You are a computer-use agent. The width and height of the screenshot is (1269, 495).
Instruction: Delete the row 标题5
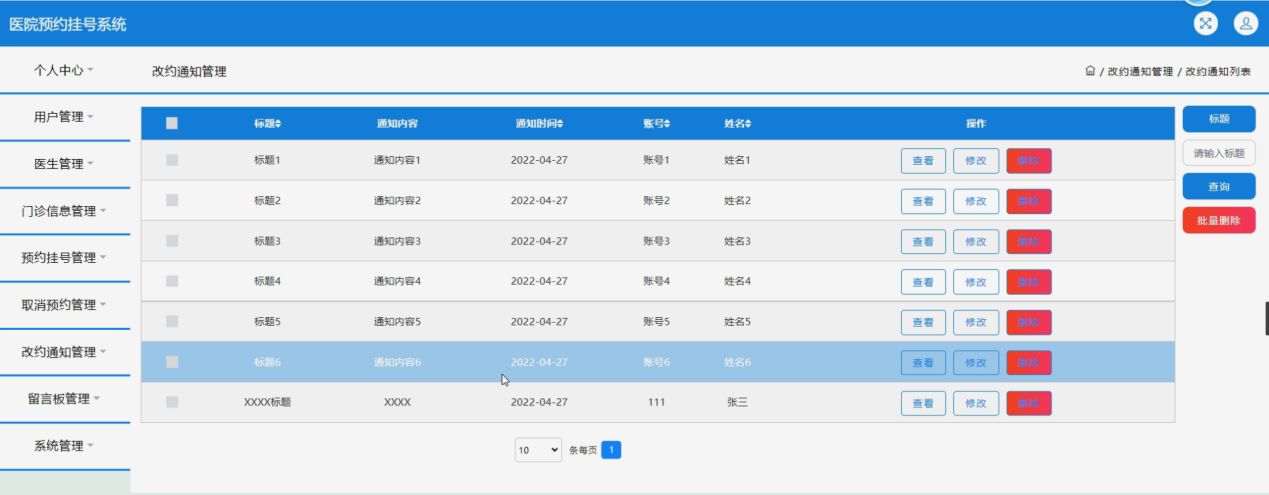click(1029, 322)
